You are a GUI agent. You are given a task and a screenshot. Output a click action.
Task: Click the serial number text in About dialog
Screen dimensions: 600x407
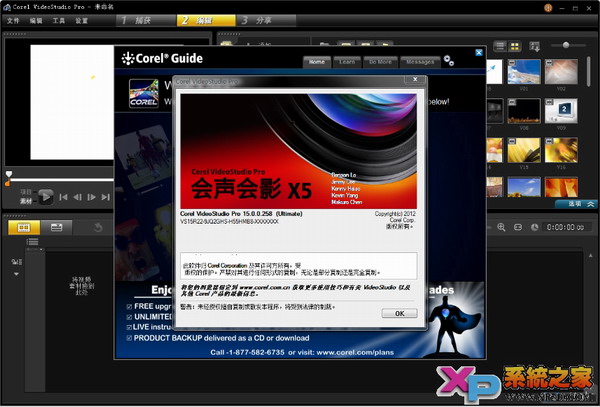tap(229, 221)
